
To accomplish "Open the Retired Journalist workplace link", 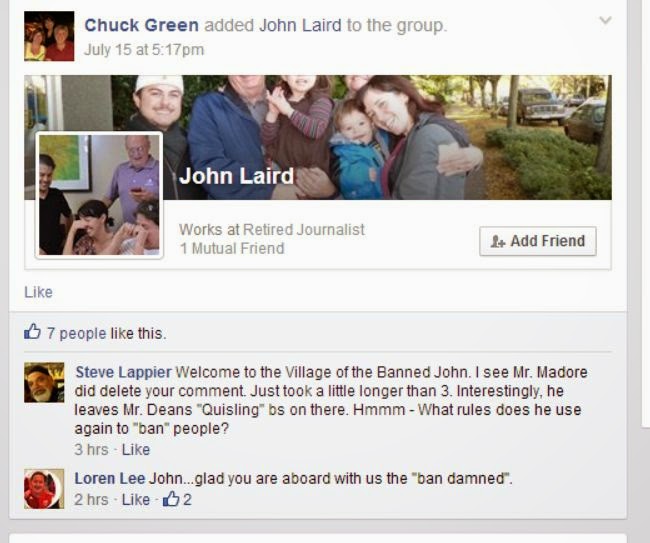I will tap(304, 229).
